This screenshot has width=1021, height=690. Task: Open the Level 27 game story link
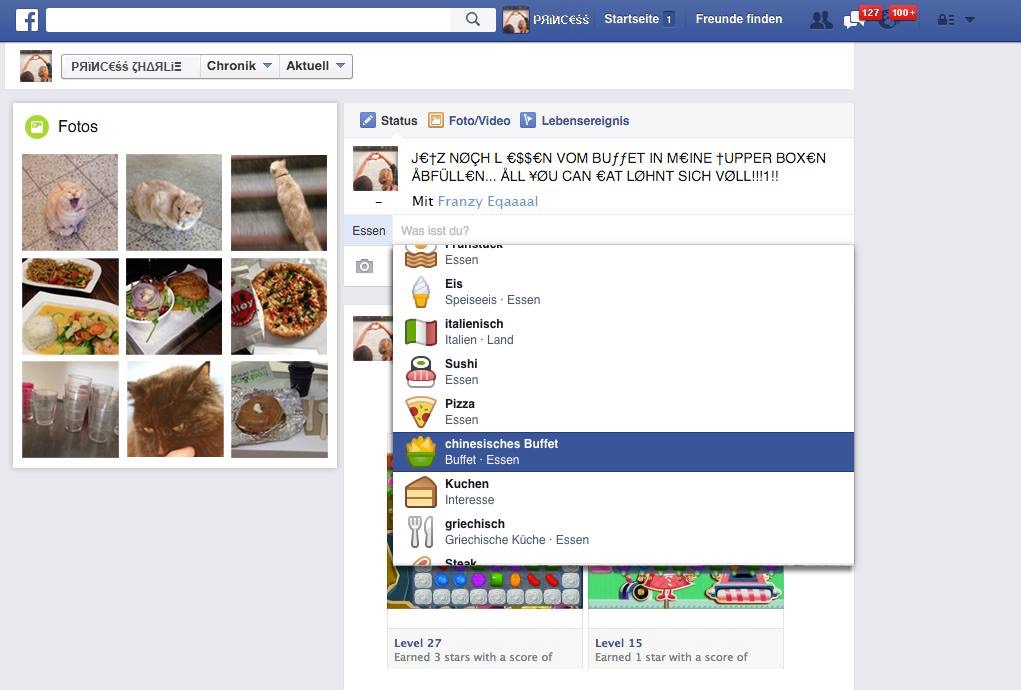point(417,642)
